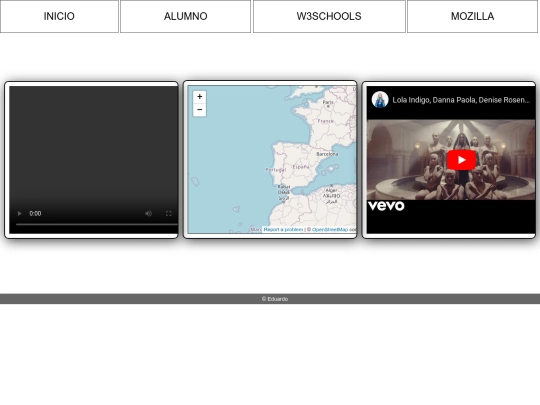
Task: Play the YouTube video
Action: (x=461, y=160)
